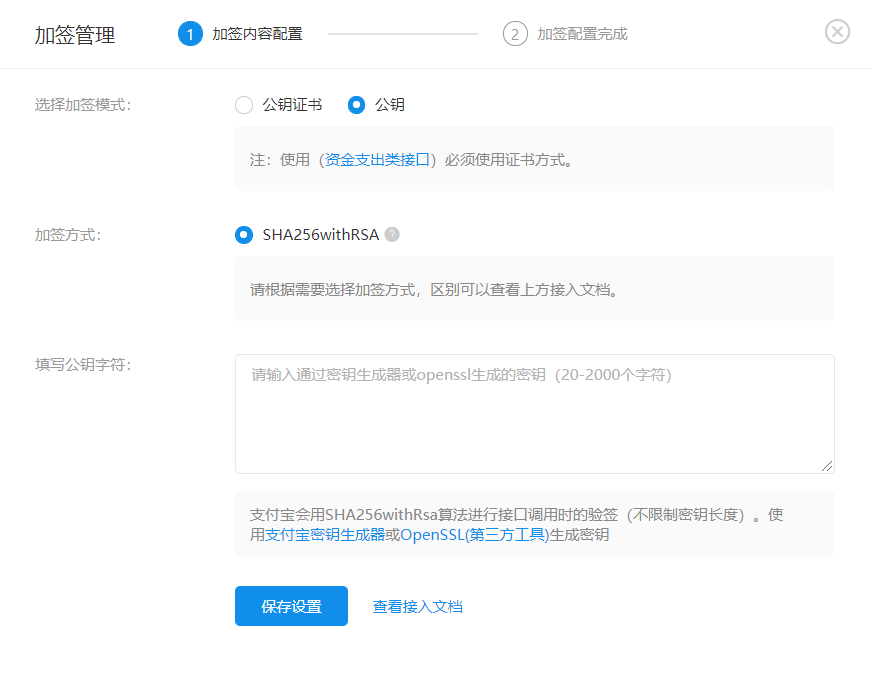Open the 支付宝密钥生成器 link

point(325,535)
